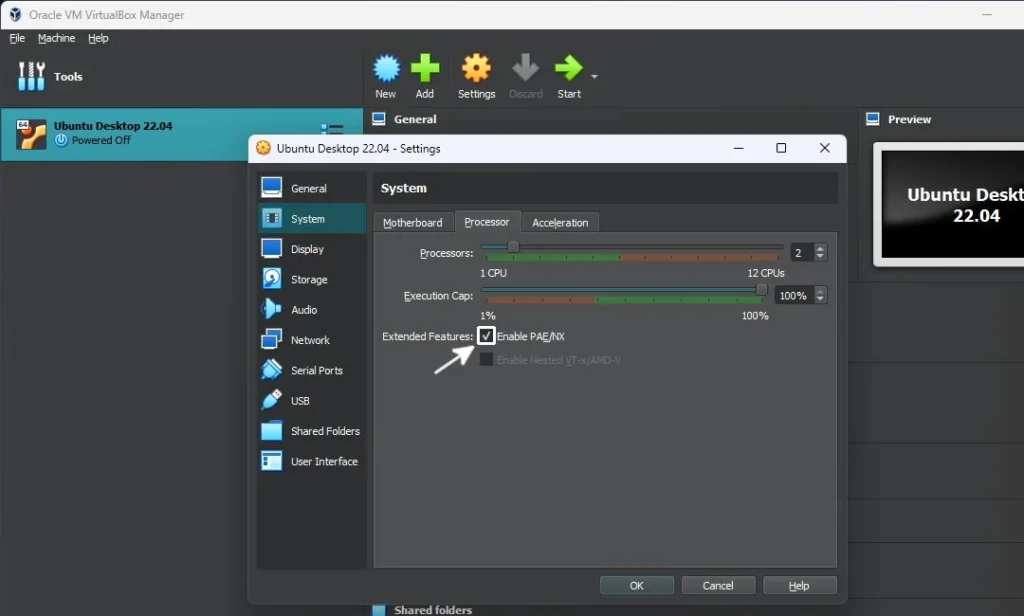The image size is (1024, 616).
Task: Select the Ubuntu Desktop 22.04 machine entry
Action: point(181,134)
